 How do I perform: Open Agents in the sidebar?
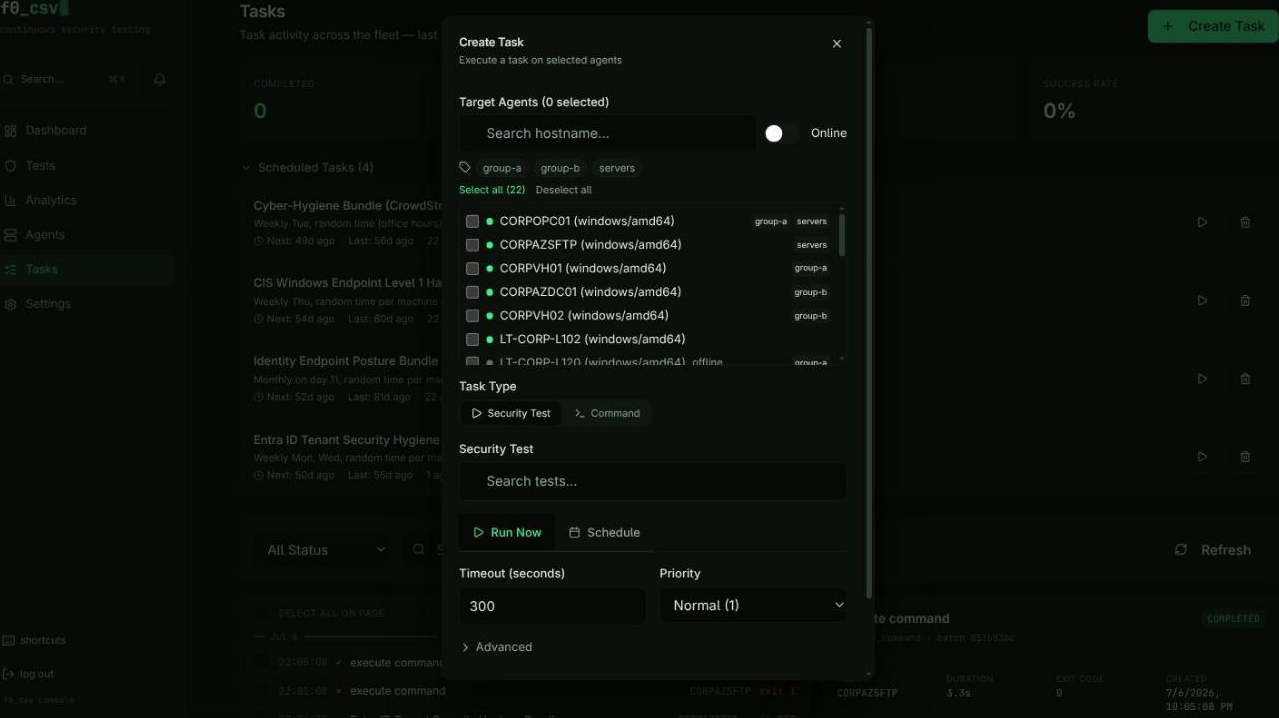point(87,235)
